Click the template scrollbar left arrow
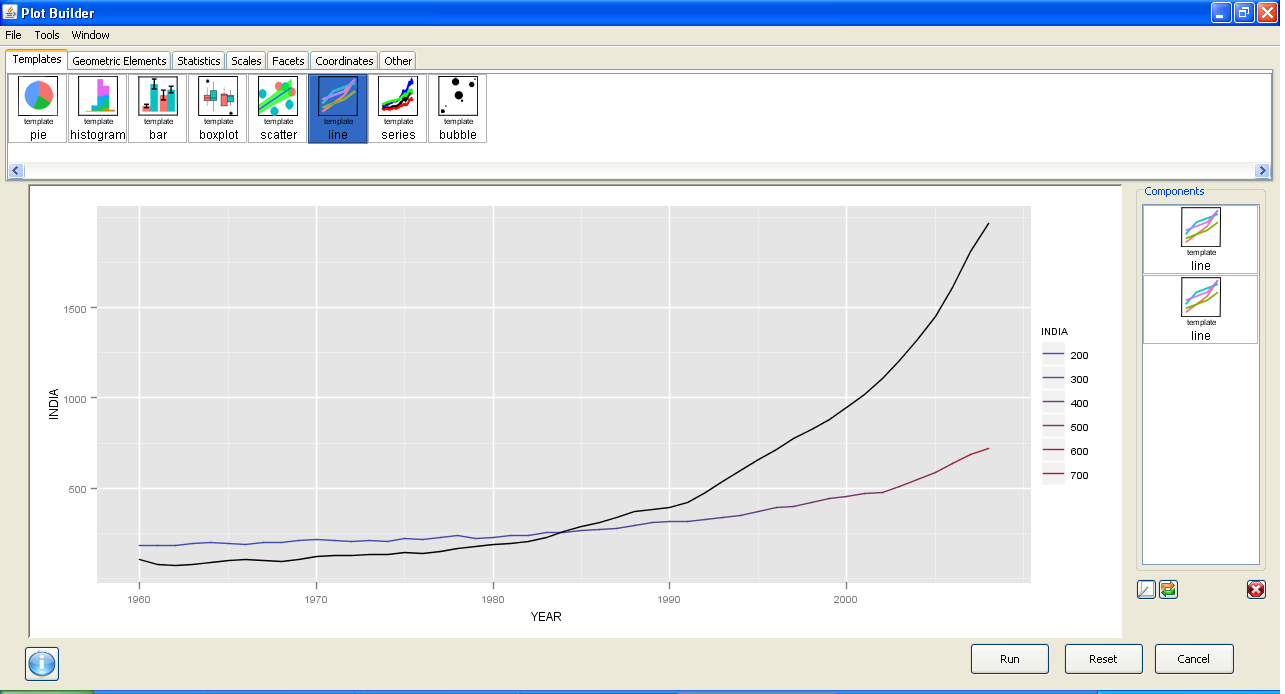 [x=15, y=171]
